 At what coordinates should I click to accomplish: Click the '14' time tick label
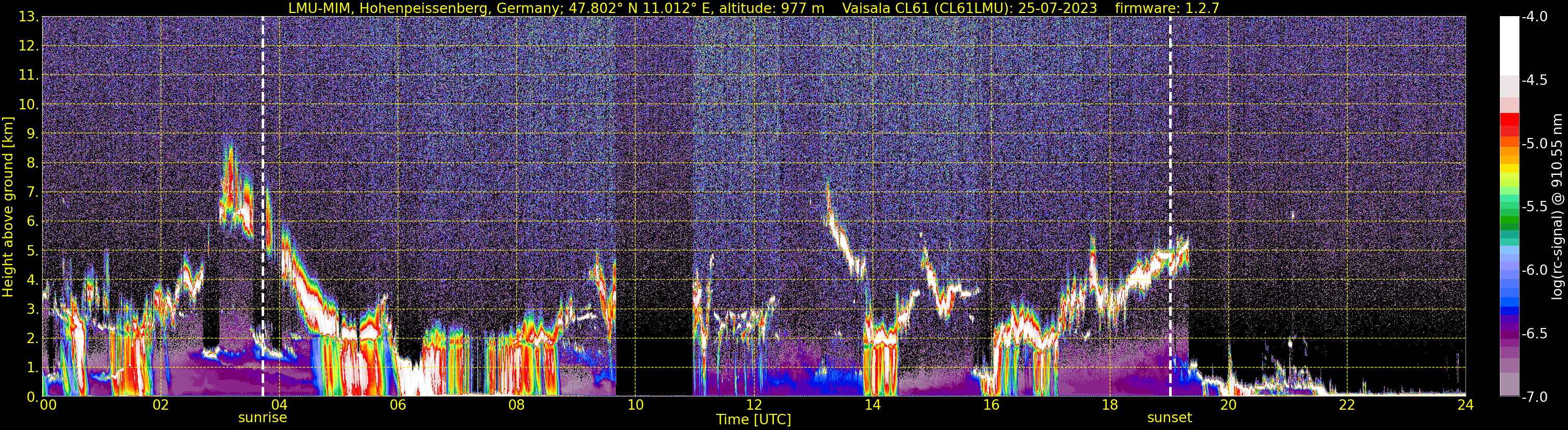coord(872,405)
